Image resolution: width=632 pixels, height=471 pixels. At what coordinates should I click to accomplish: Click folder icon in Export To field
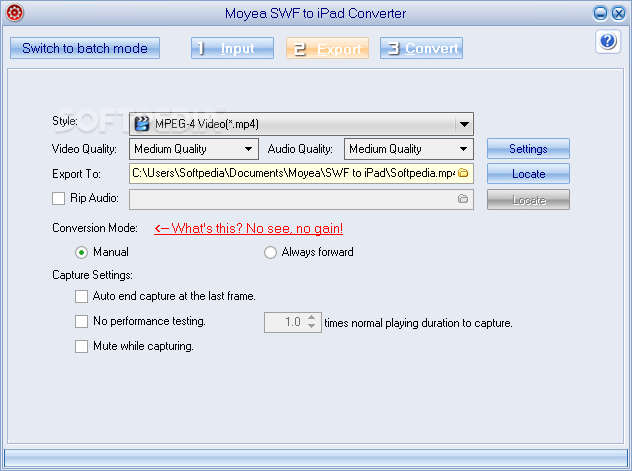463,173
